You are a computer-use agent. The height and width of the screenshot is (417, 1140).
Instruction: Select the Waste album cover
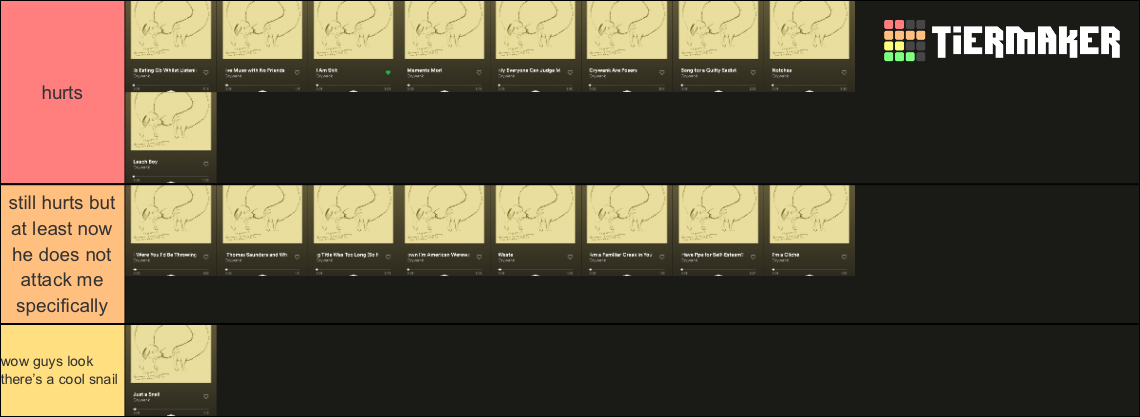tap(537, 215)
